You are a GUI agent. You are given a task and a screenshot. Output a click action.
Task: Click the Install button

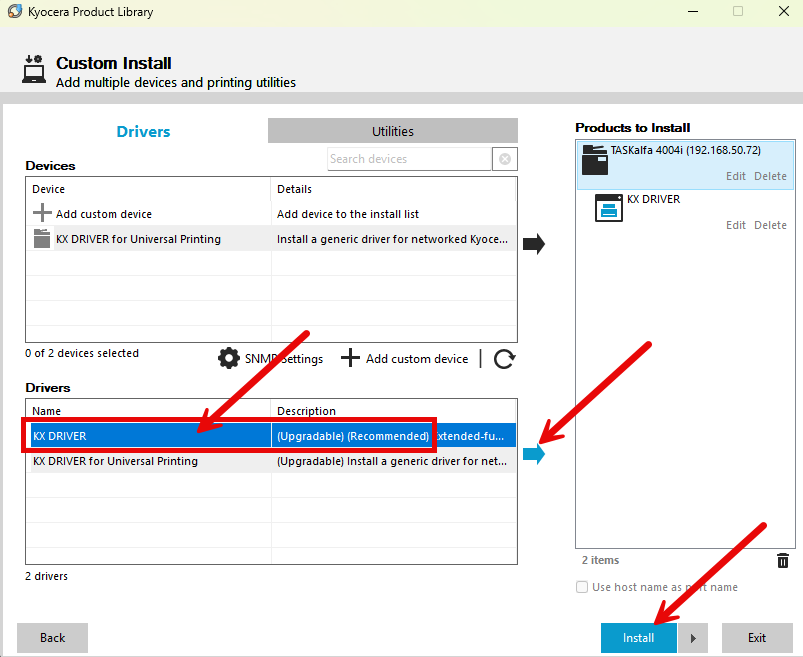point(639,638)
